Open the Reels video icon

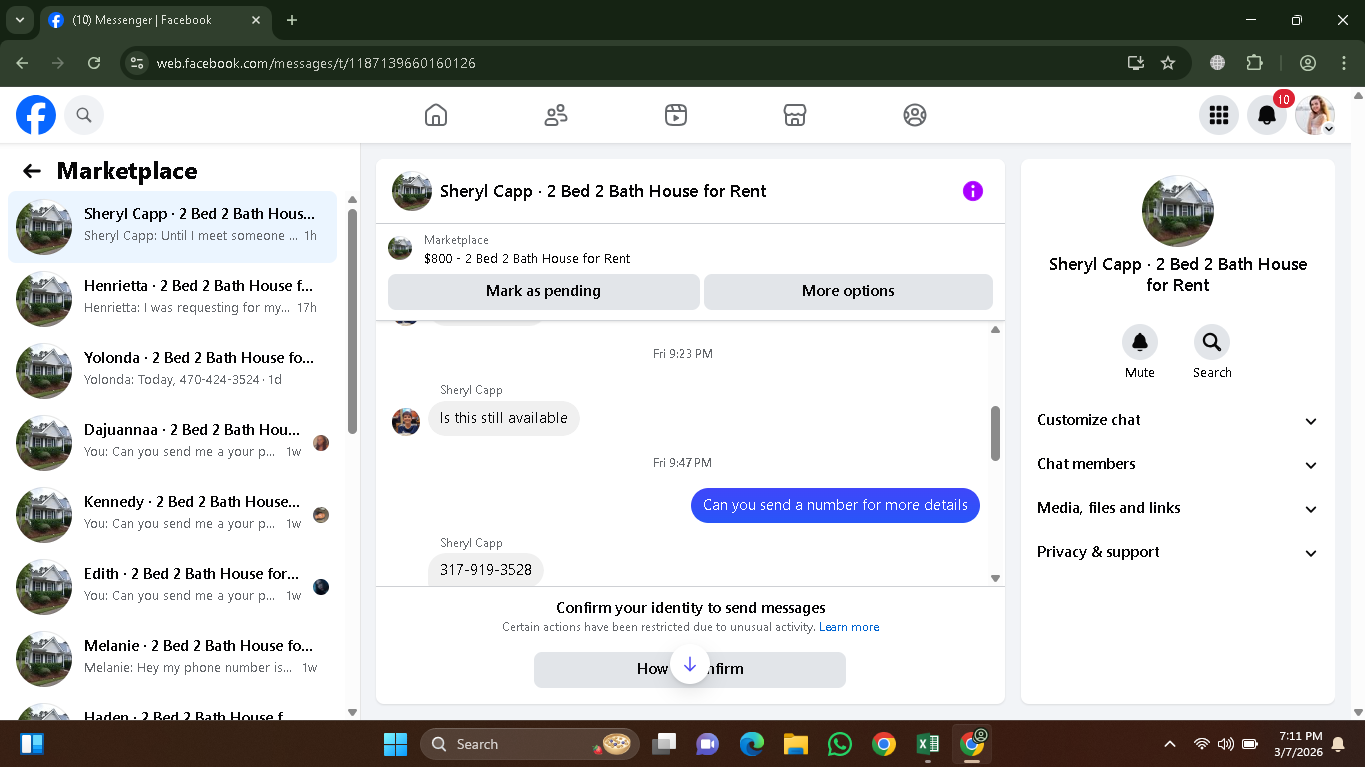[x=675, y=115]
